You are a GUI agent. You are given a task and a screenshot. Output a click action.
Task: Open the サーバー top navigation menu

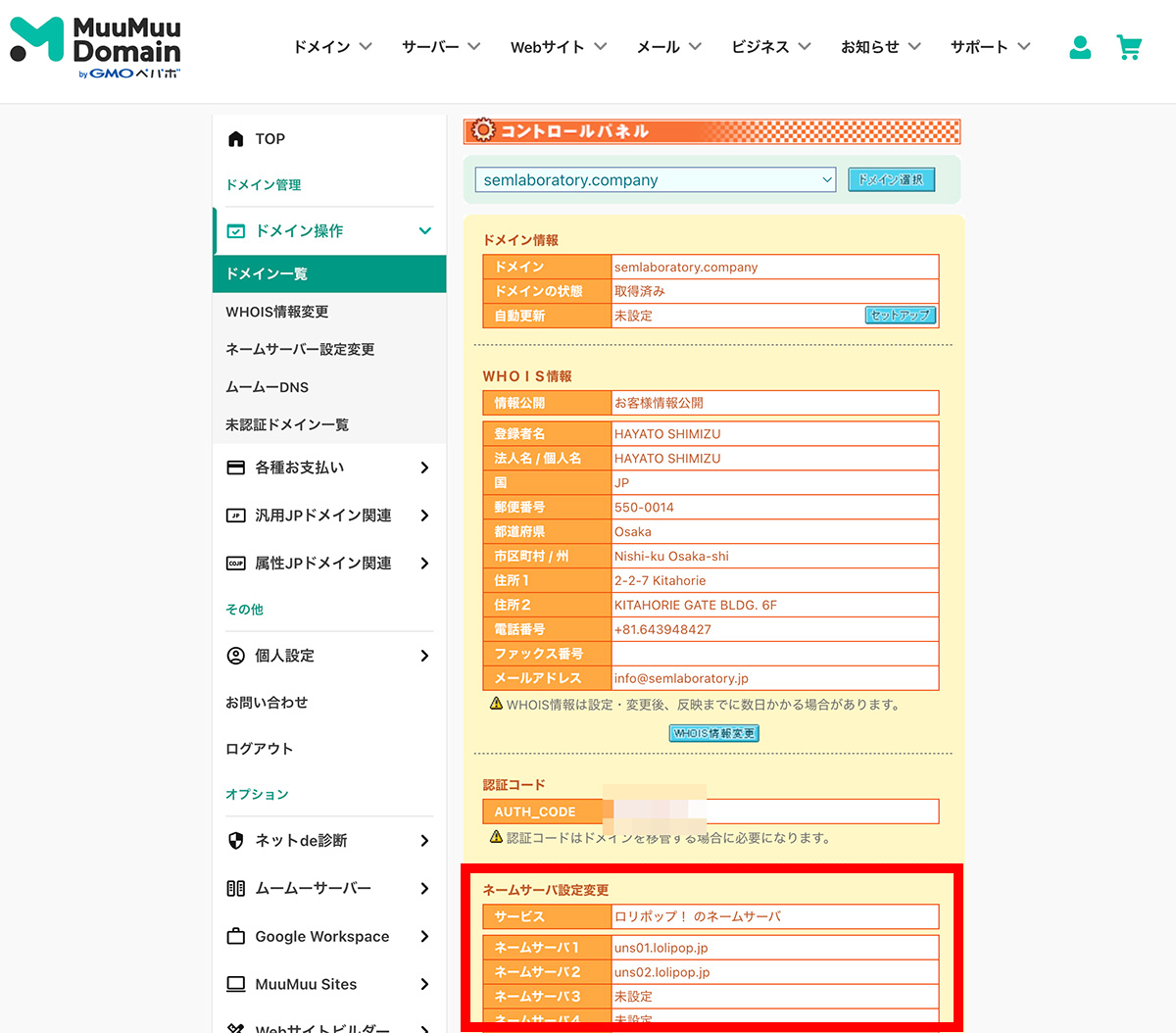tap(440, 47)
